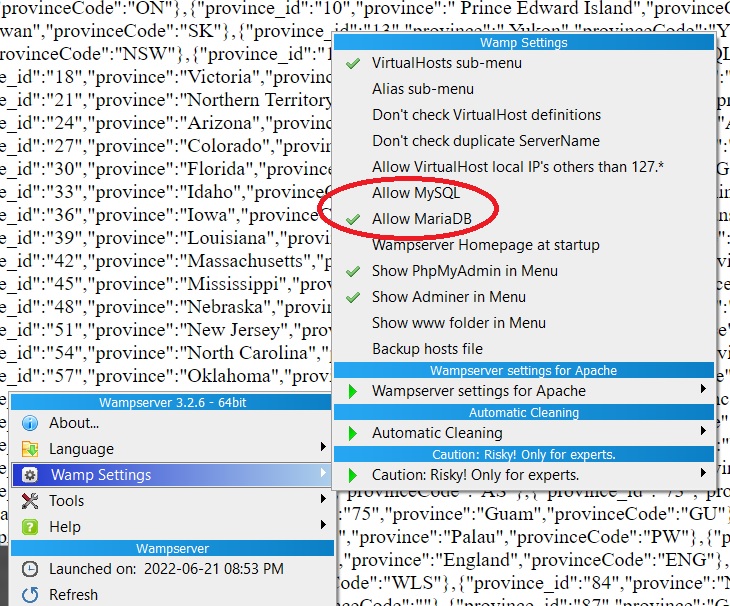Click the Language download-folder icon
Screen dimensions: 730x606
pos(30,449)
